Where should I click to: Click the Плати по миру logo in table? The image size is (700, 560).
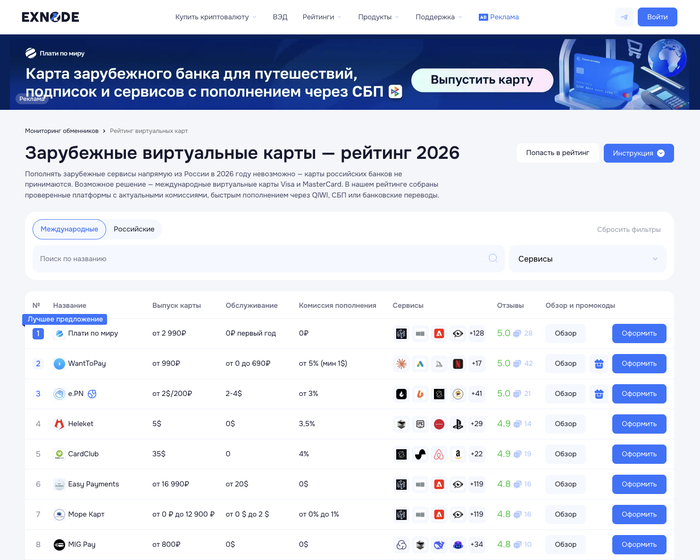(x=59, y=334)
